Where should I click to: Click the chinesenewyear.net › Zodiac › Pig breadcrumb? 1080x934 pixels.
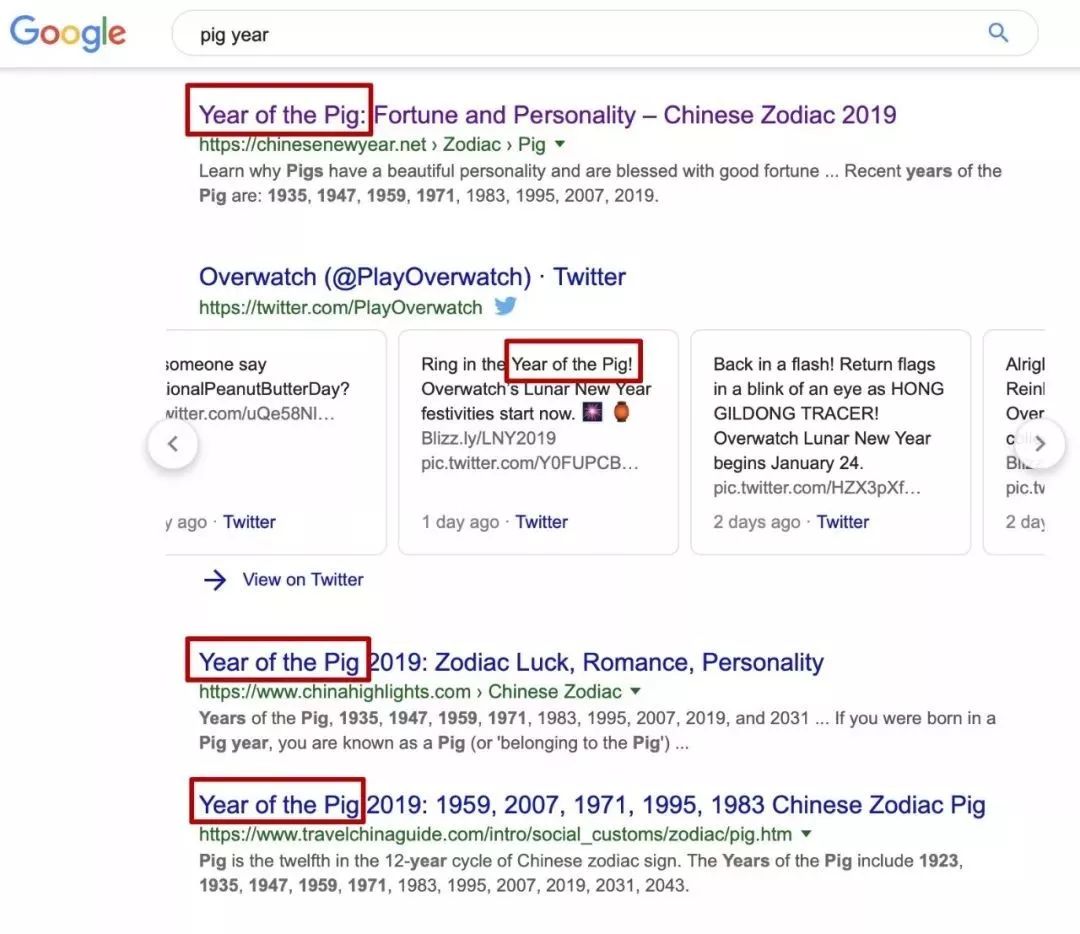click(372, 145)
